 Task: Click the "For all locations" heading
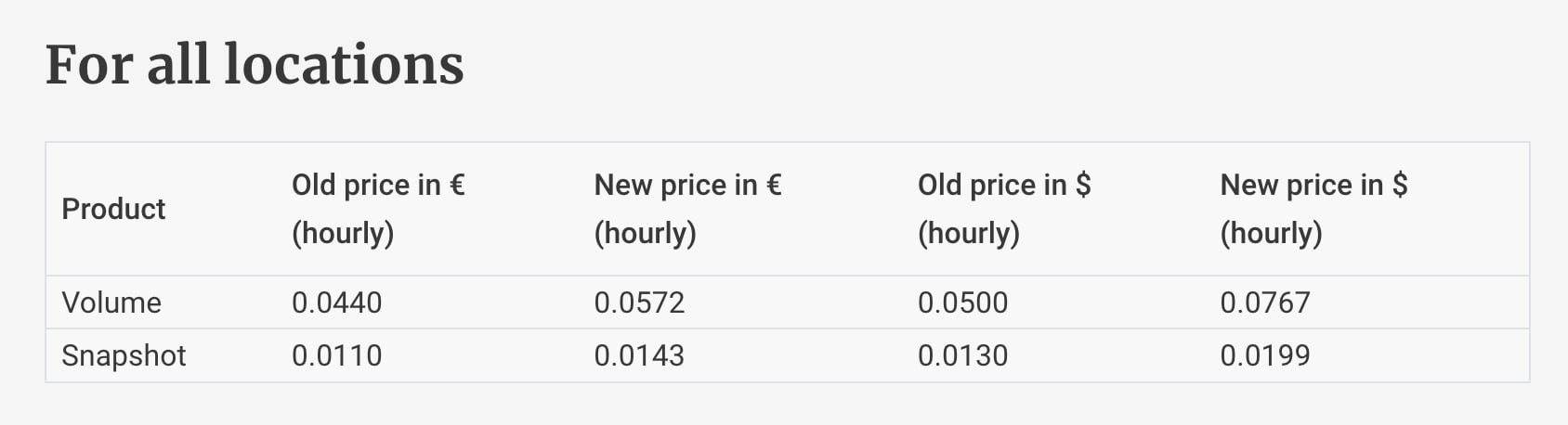255,65
